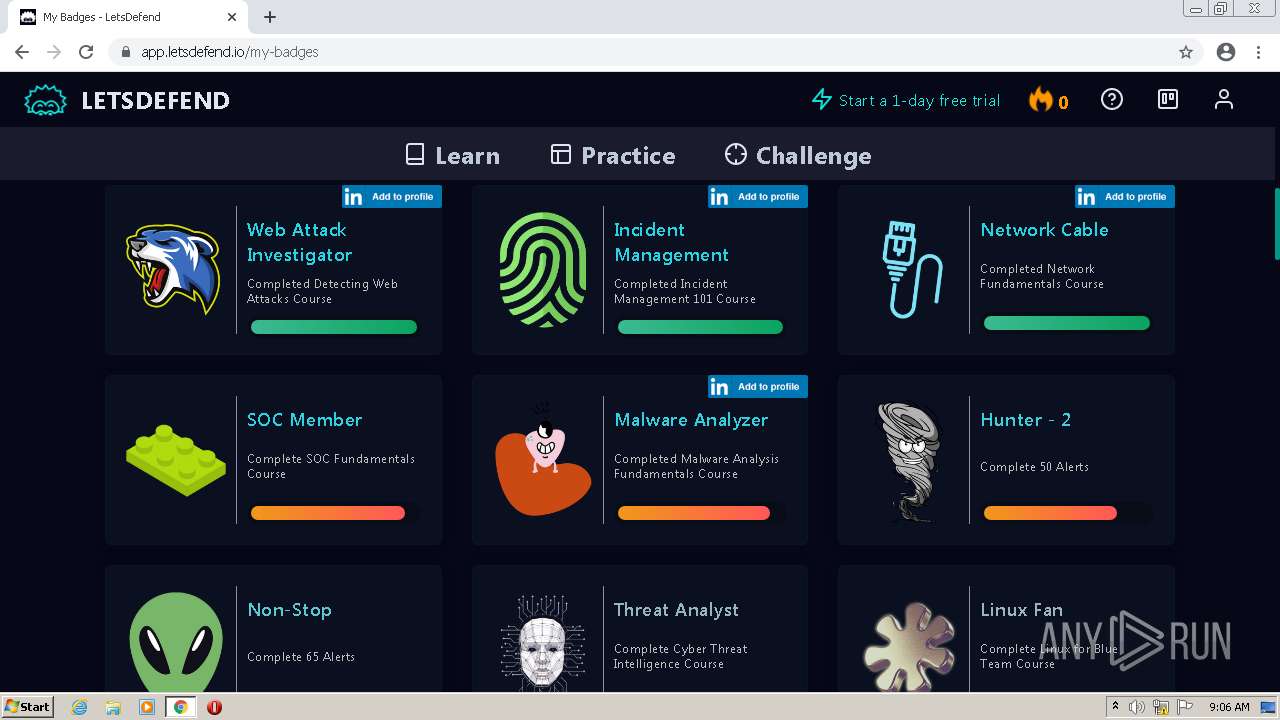Click the taskbar clock showing 9:06 AM
1280x720 pixels.
(x=1229, y=707)
